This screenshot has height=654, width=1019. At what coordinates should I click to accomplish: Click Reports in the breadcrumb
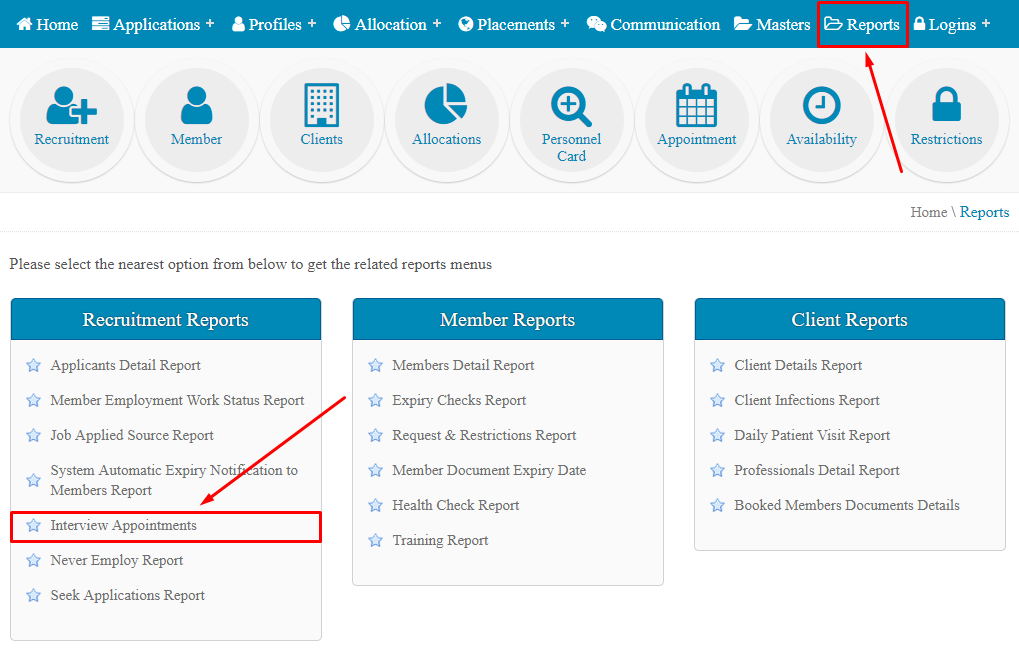(x=984, y=213)
